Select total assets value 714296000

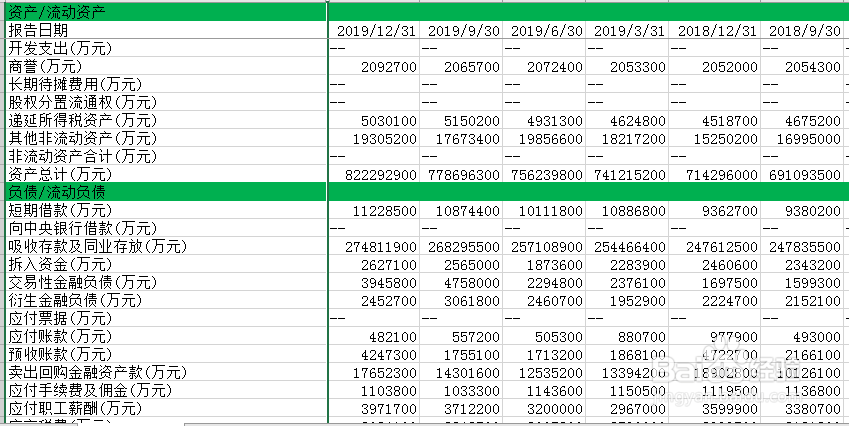point(714,174)
